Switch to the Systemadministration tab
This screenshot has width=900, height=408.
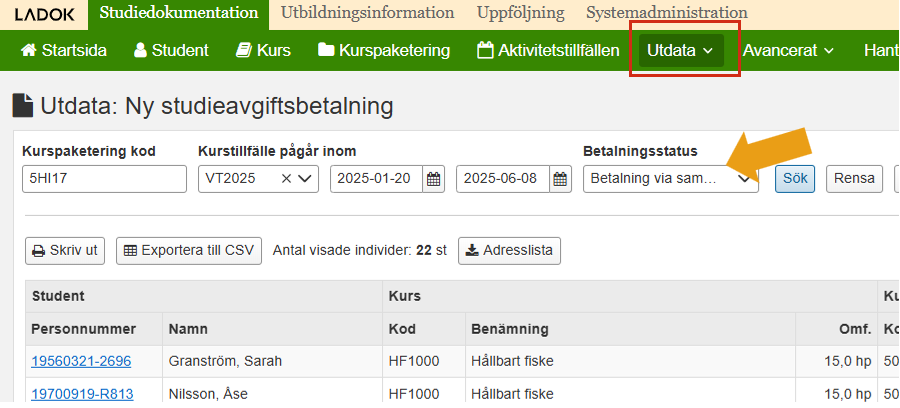click(x=667, y=13)
